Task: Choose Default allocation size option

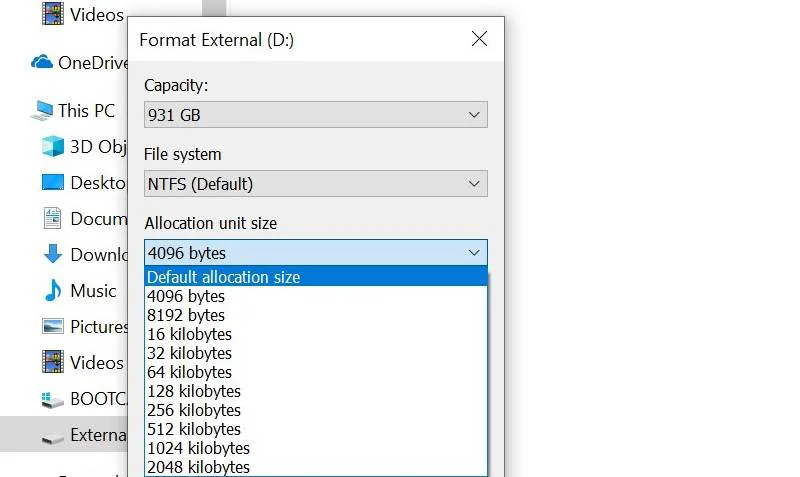Action: click(316, 277)
